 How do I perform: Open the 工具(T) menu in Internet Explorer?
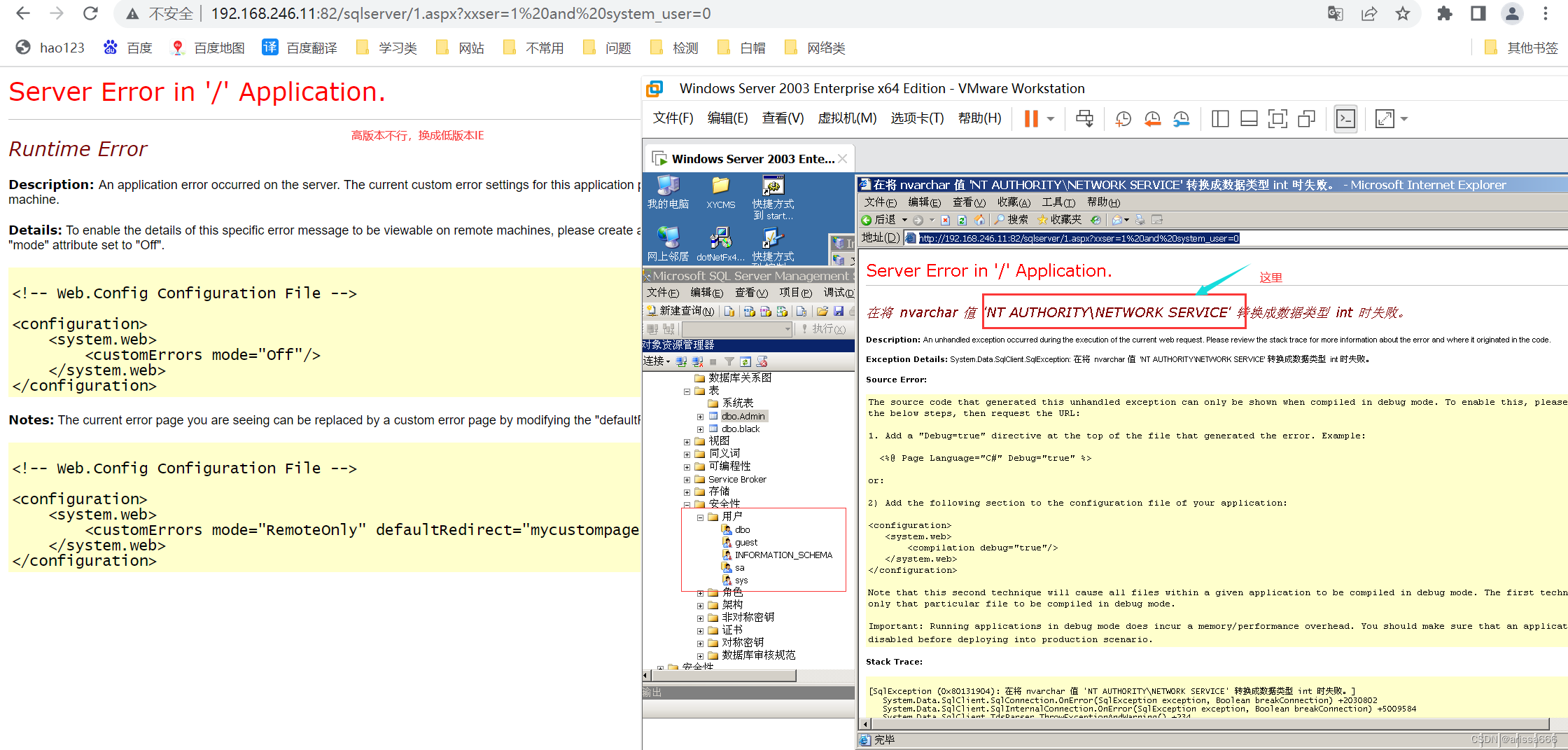[1058, 202]
